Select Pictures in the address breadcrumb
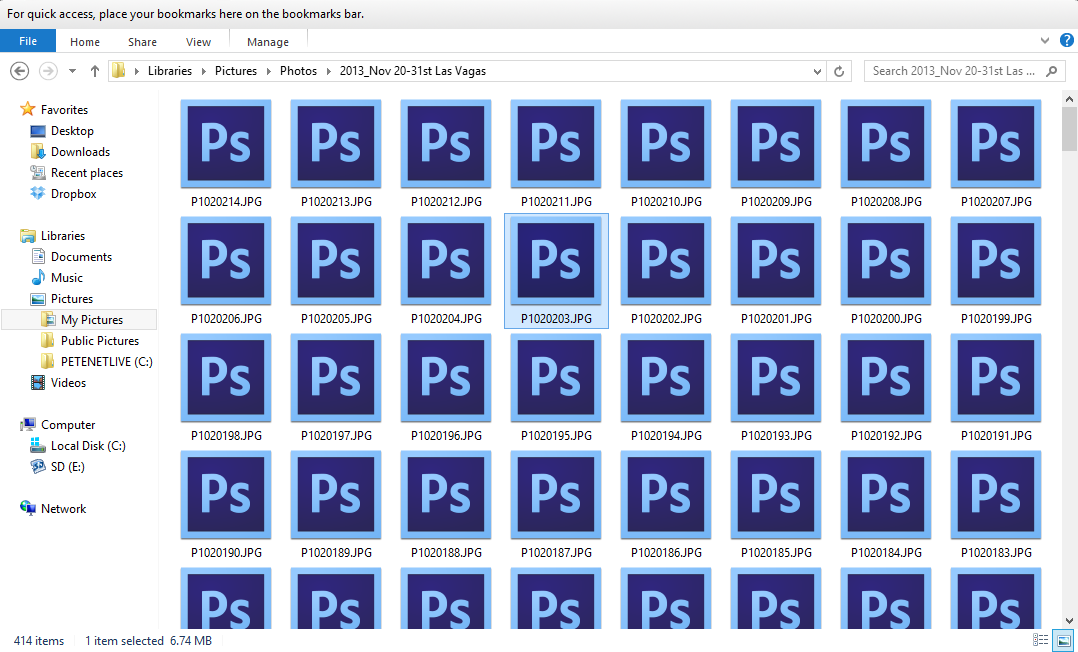The image size is (1078, 652). pos(236,71)
